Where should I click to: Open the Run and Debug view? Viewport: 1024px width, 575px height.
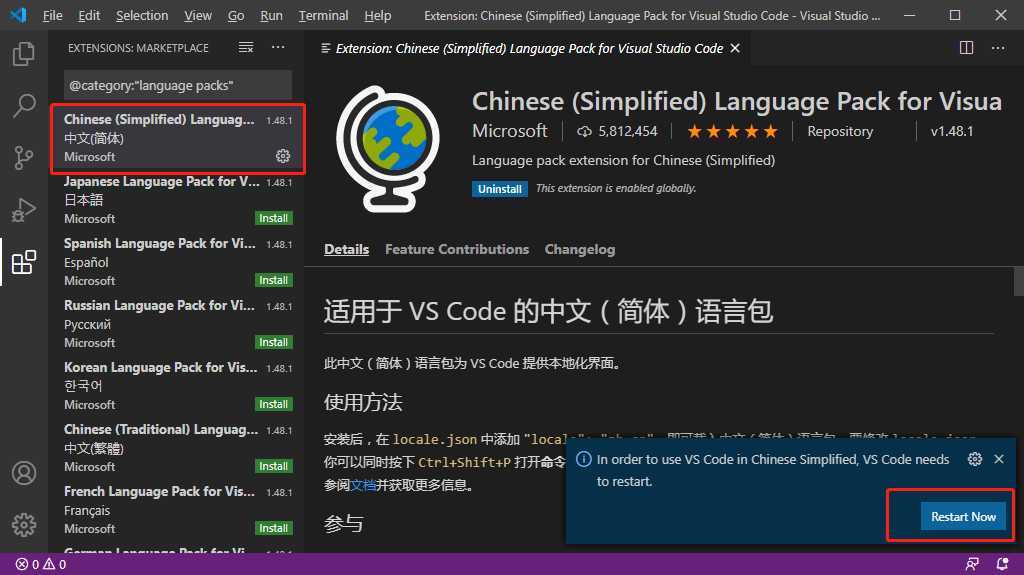[x=24, y=210]
